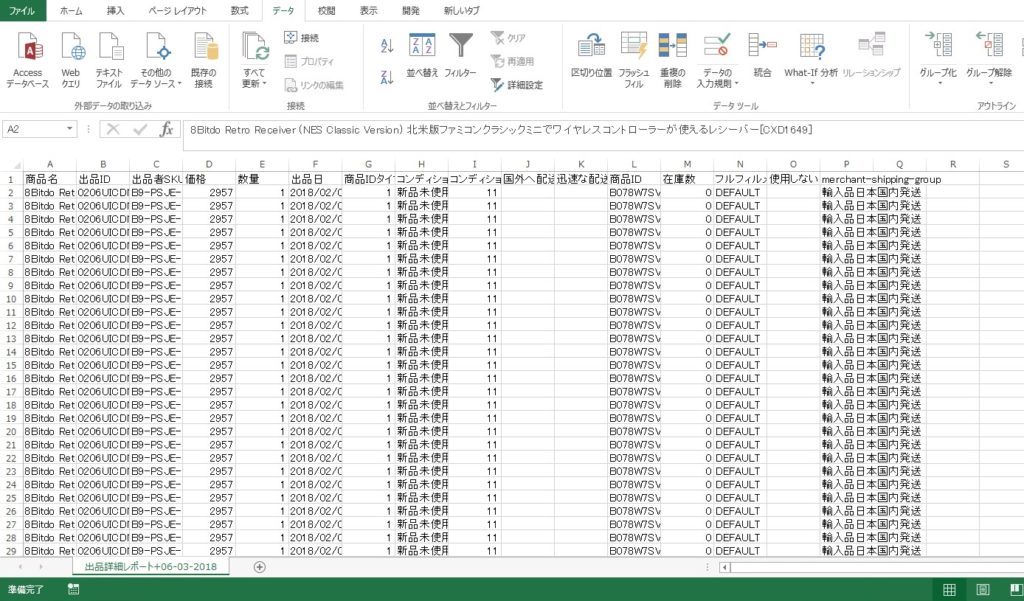Viewport: 1024px width, 601px height.
Task: Click the macro recording icon in the status bar
Action: tap(73, 589)
